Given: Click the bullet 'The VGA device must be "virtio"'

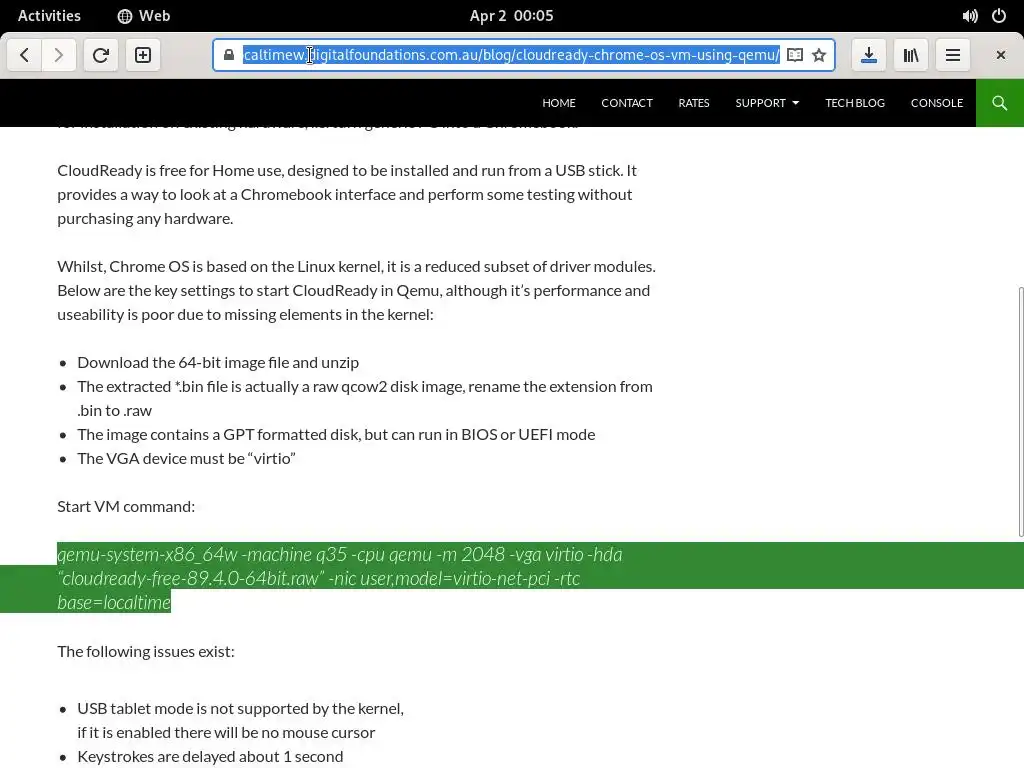Looking at the screenshot, I should click(186, 458).
